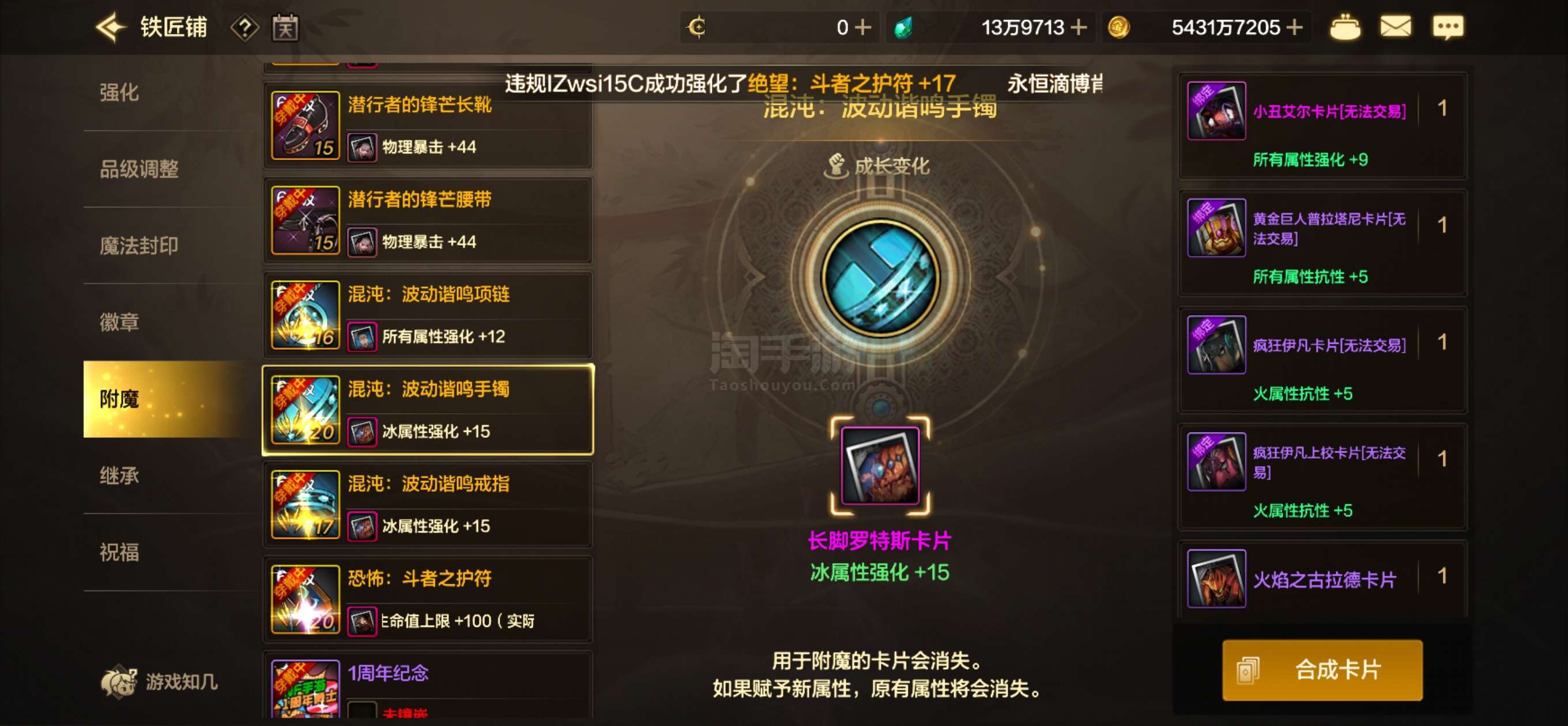
Task: Open the chat bubble icon
Action: pos(1448,28)
